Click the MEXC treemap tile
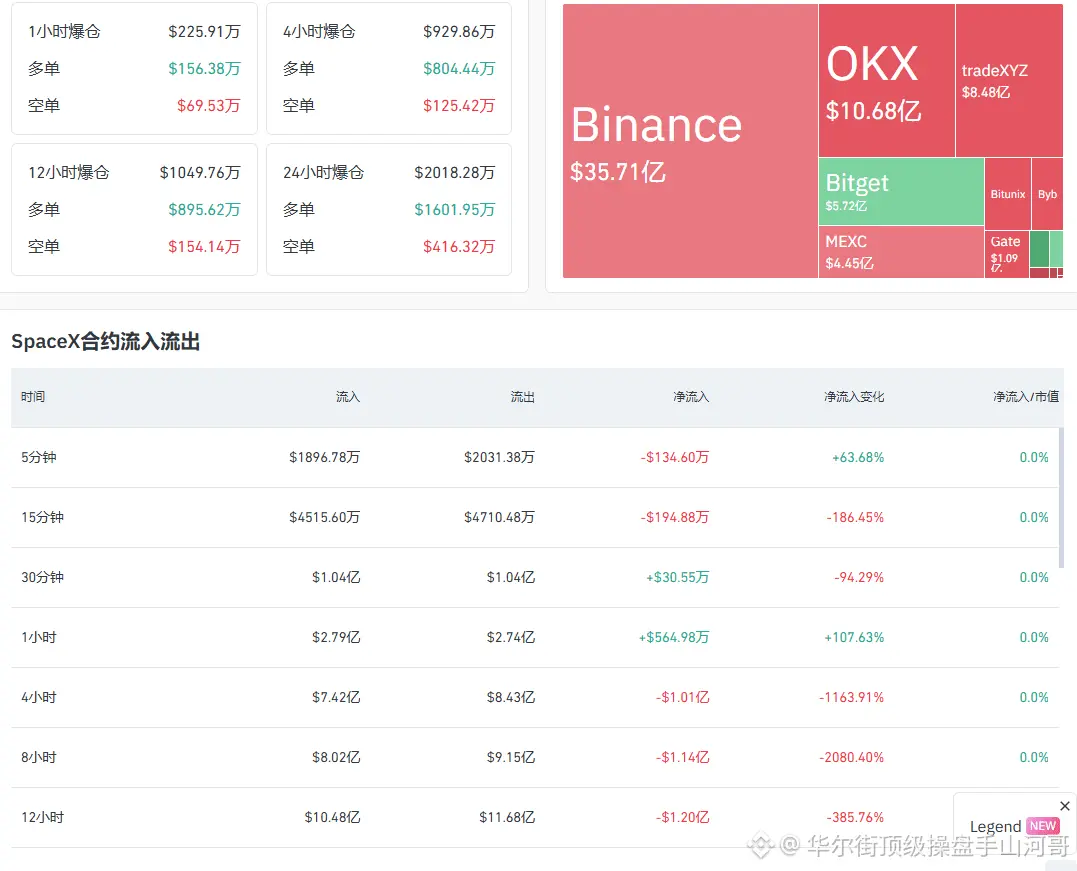Screen dimensions: 1077x871 (x=901, y=253)
